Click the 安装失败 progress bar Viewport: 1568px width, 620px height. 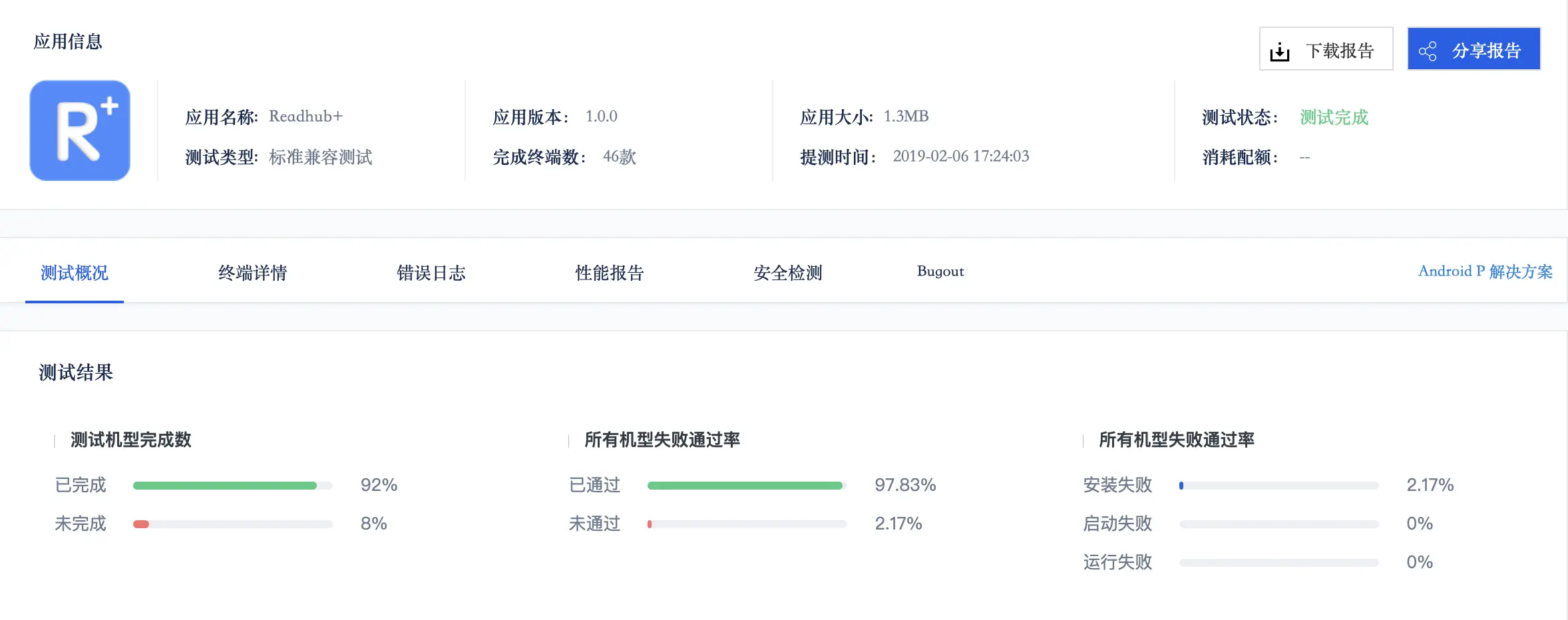[x=1278, y=486]
